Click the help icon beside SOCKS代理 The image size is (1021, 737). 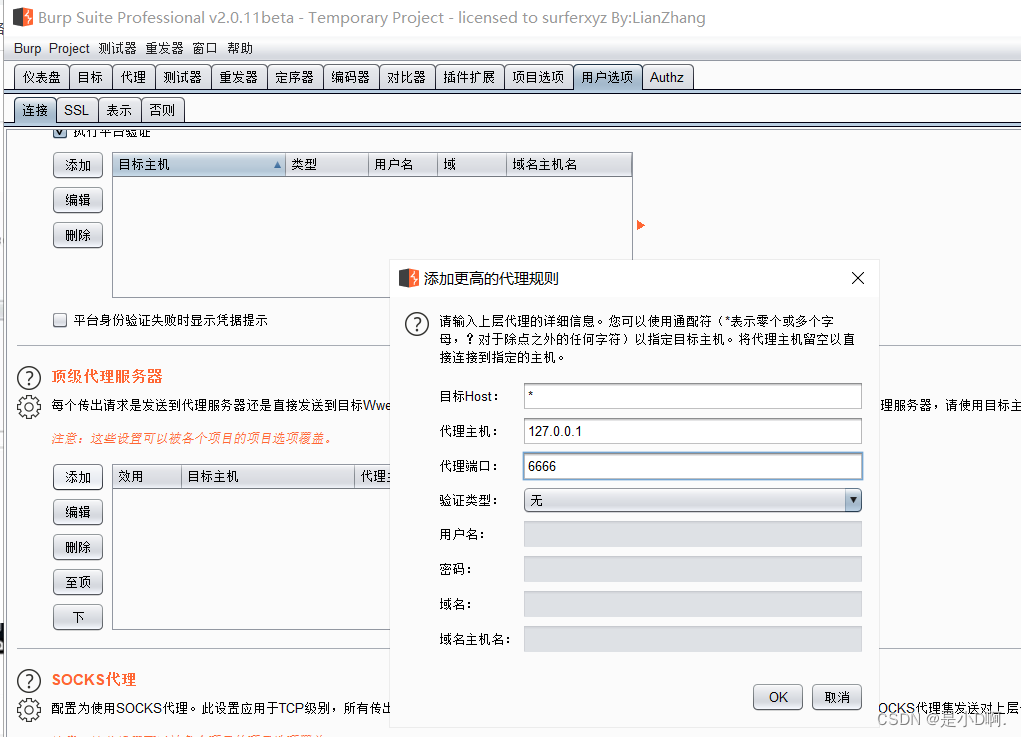pyautogui.click(x=29, y=680)
